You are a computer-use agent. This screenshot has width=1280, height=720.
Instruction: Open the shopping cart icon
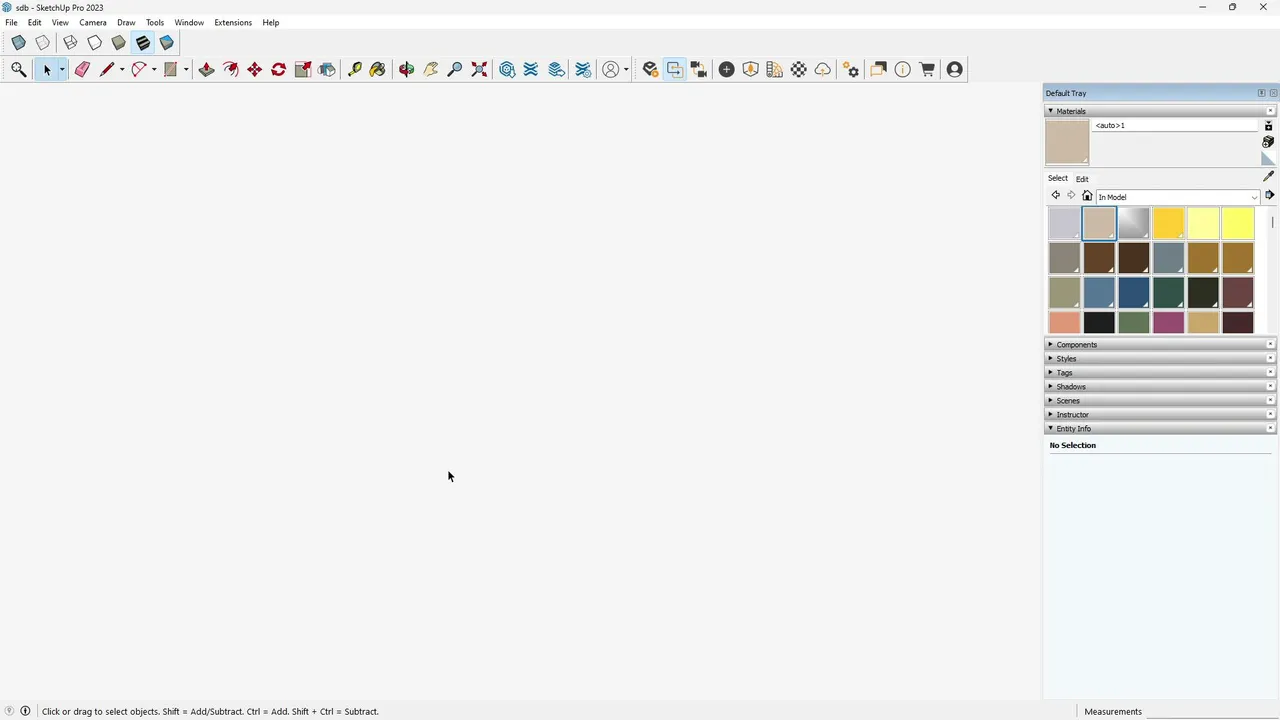coord(927,69)
